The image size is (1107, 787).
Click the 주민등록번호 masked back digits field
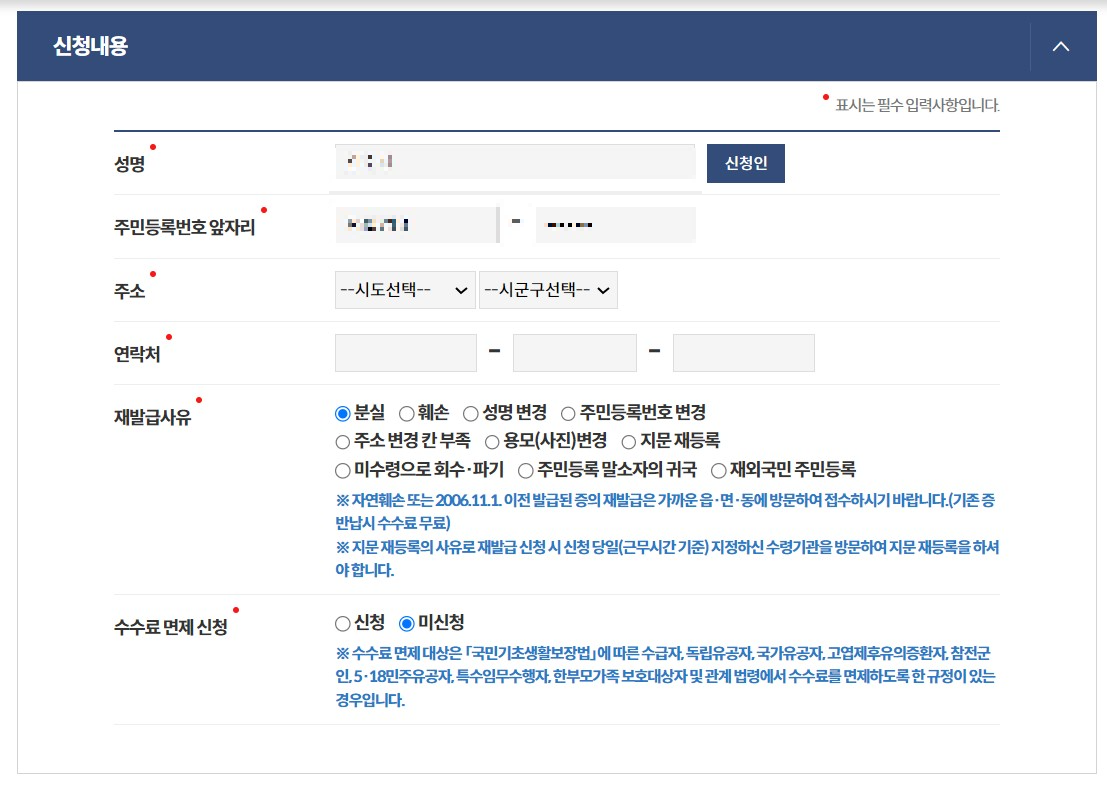point(616,224)
